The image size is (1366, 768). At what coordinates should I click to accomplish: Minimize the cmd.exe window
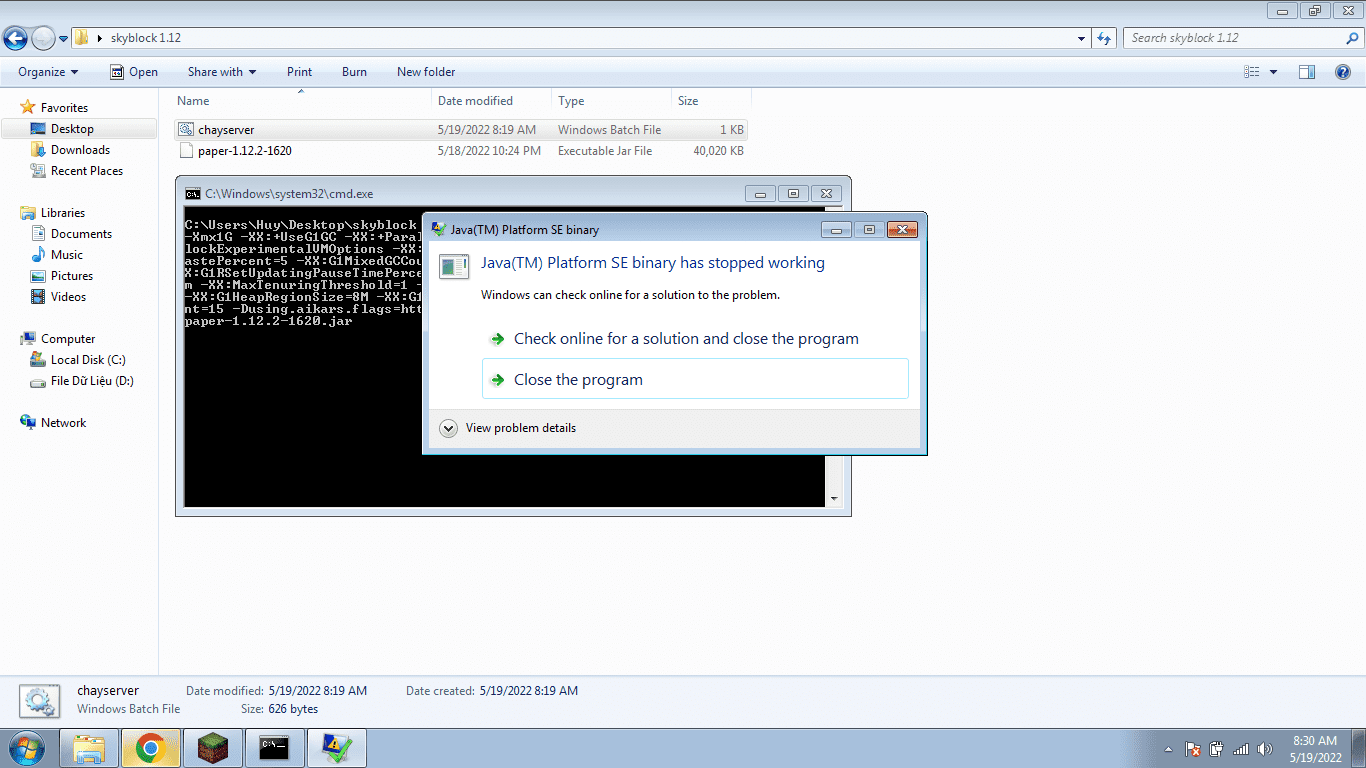coord(761,194)
